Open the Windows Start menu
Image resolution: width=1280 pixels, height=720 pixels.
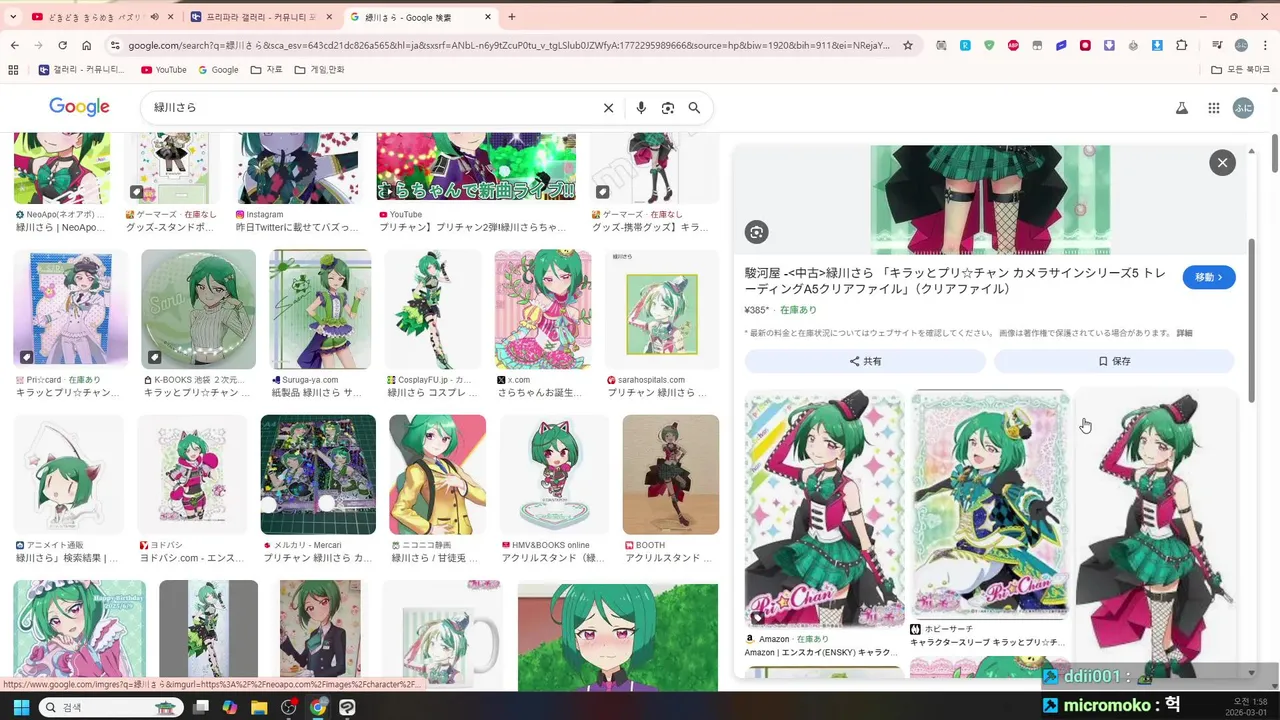pos(20,707)
